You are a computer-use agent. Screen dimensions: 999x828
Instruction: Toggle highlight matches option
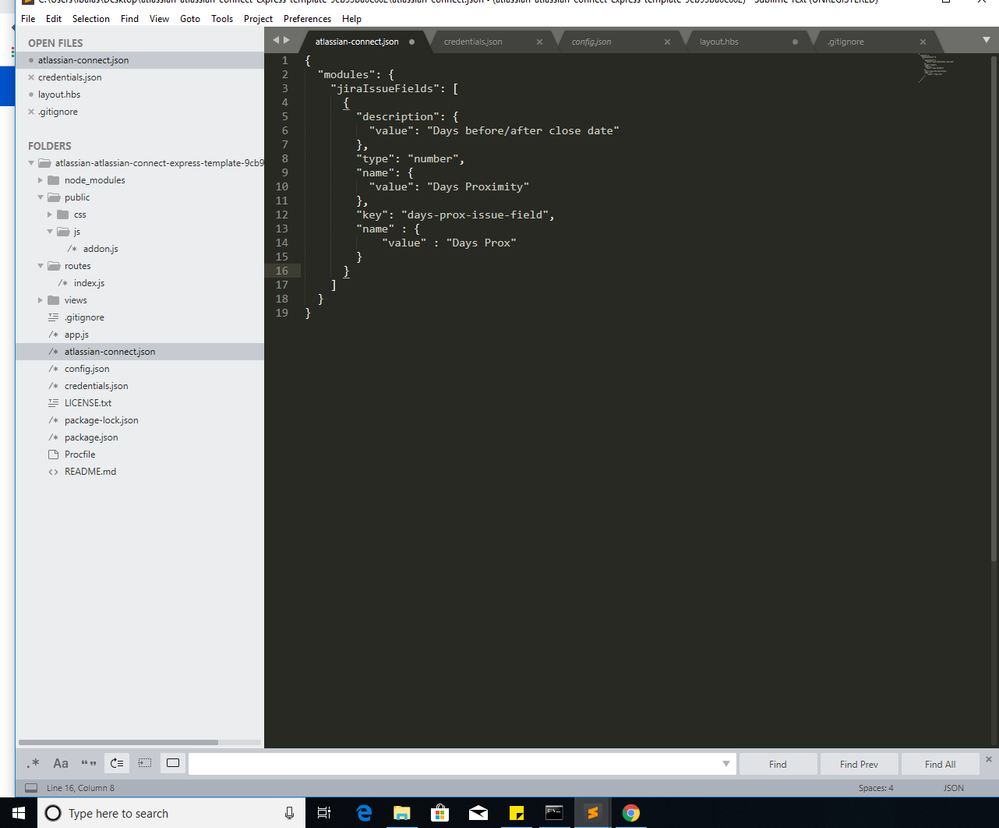173,763
